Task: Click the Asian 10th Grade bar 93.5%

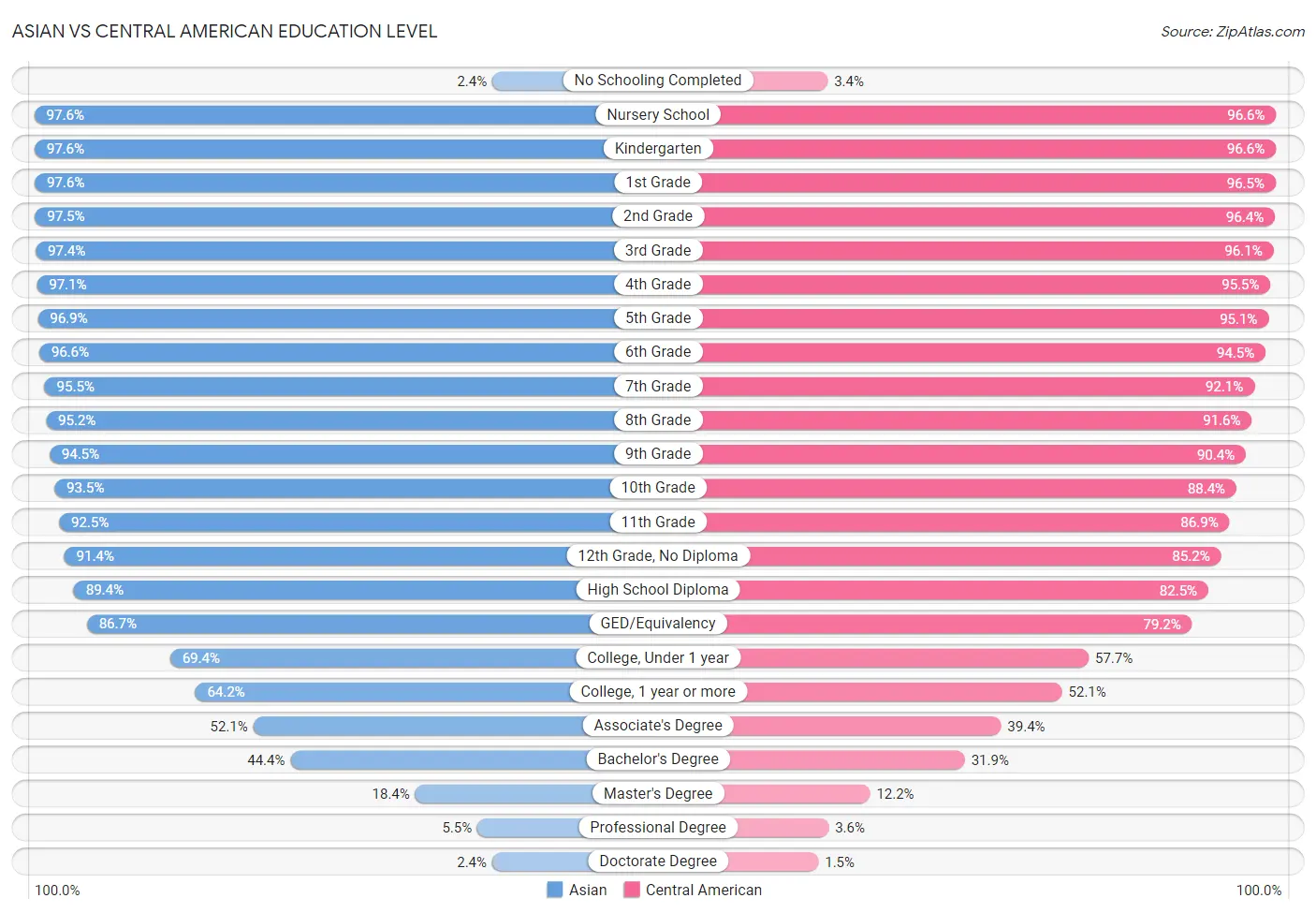Action: point(356,488)
